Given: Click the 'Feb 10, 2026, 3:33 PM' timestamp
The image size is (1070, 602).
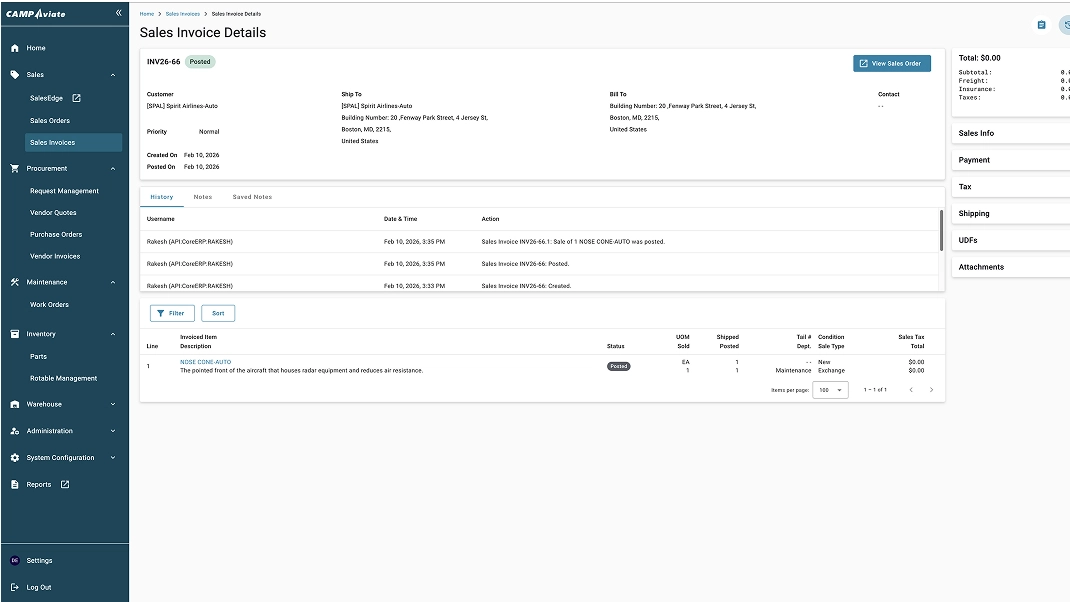Looking at the screenshot, I should [x=414, y=286].
